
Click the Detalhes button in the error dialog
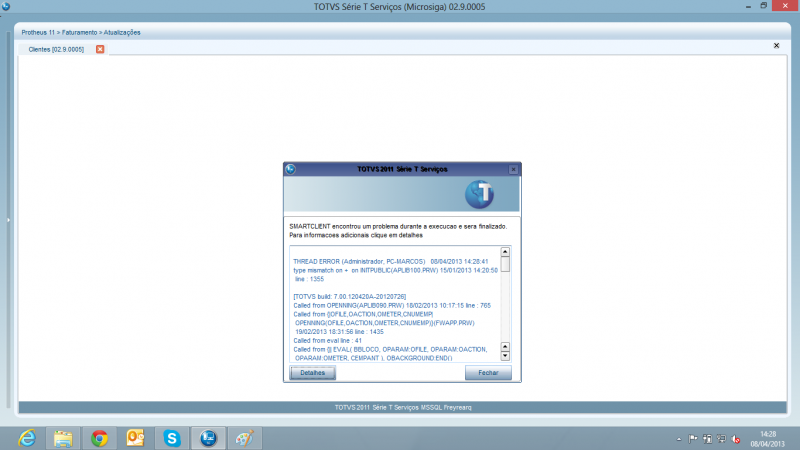[312, 373]
